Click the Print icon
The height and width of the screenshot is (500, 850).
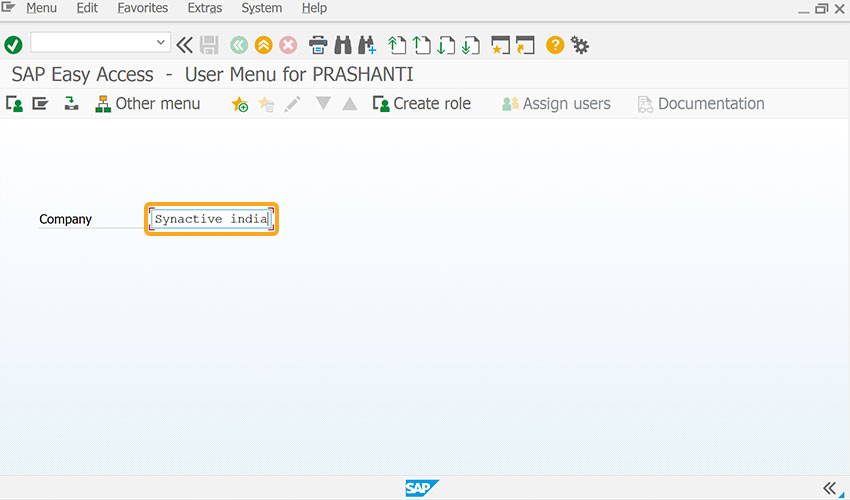tap(318, 45)
